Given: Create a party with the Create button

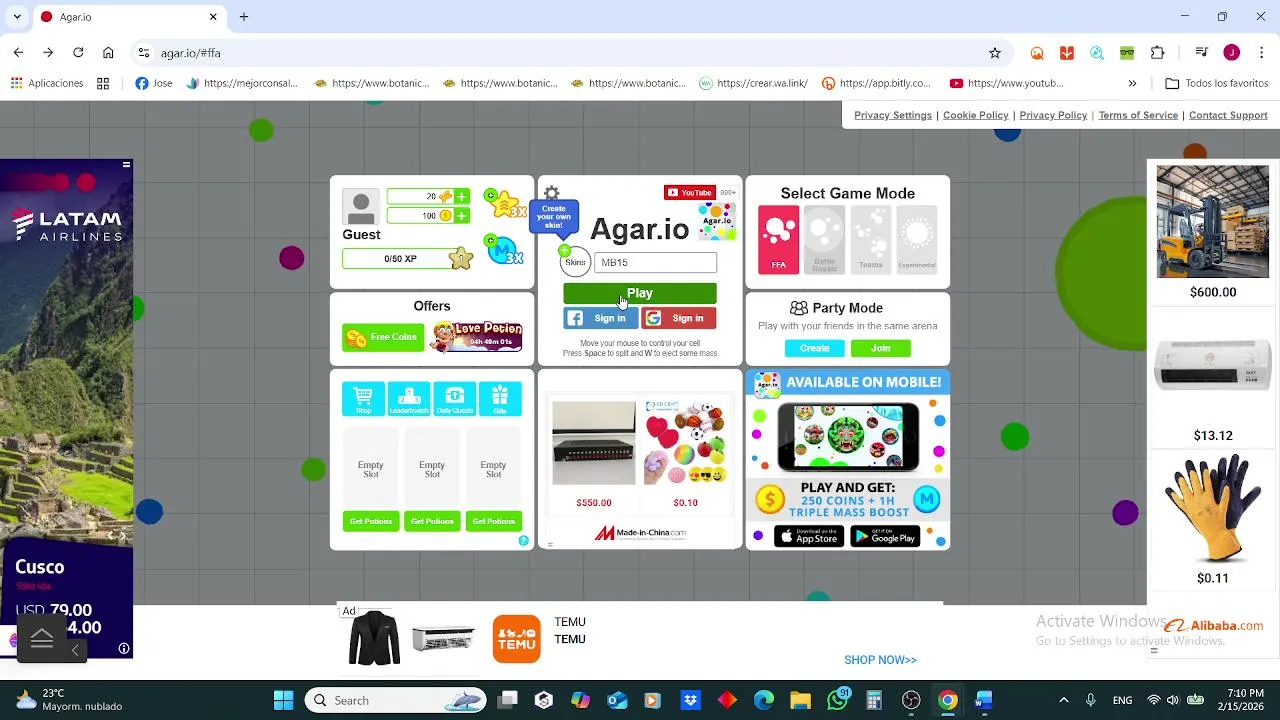Looking at the screenshot, I should pyautogui.click(x=814, y=348).
